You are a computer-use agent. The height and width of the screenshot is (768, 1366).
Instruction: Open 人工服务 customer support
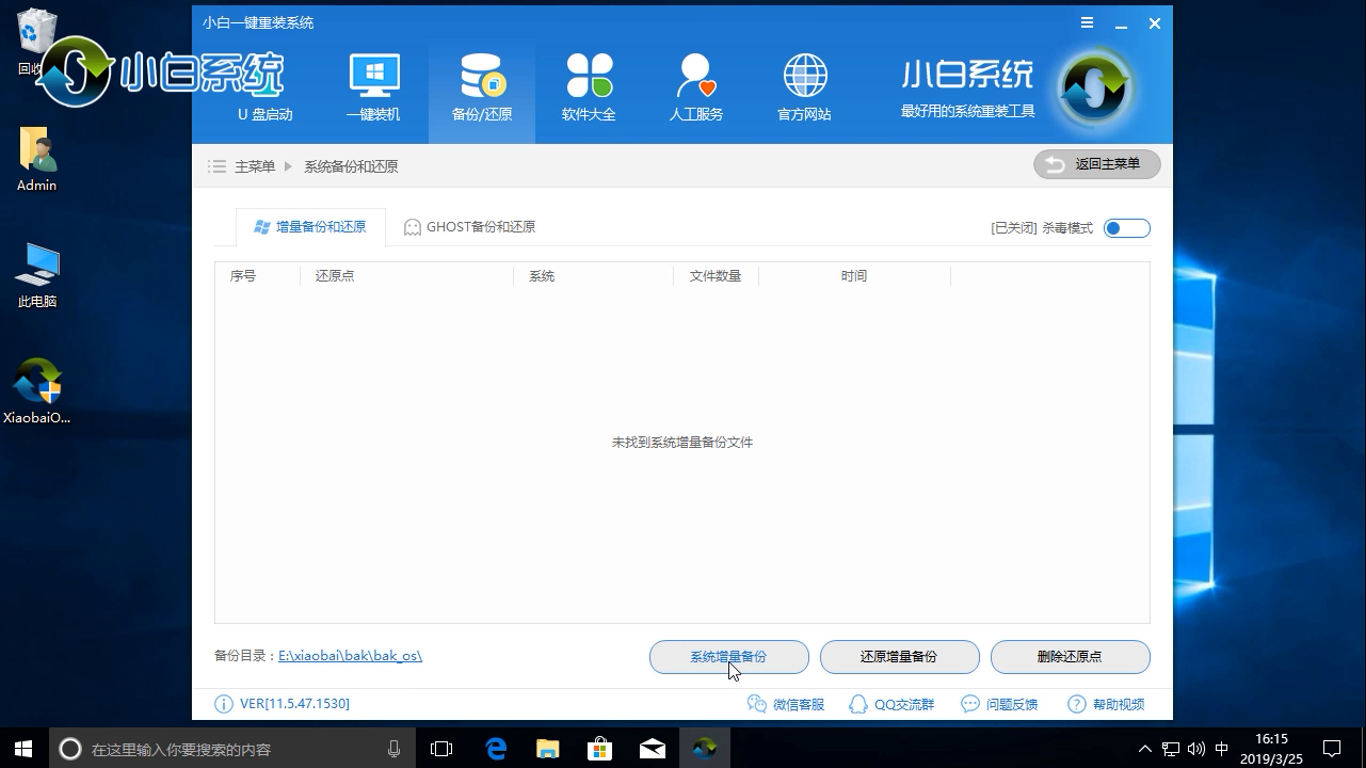[695, 88]
